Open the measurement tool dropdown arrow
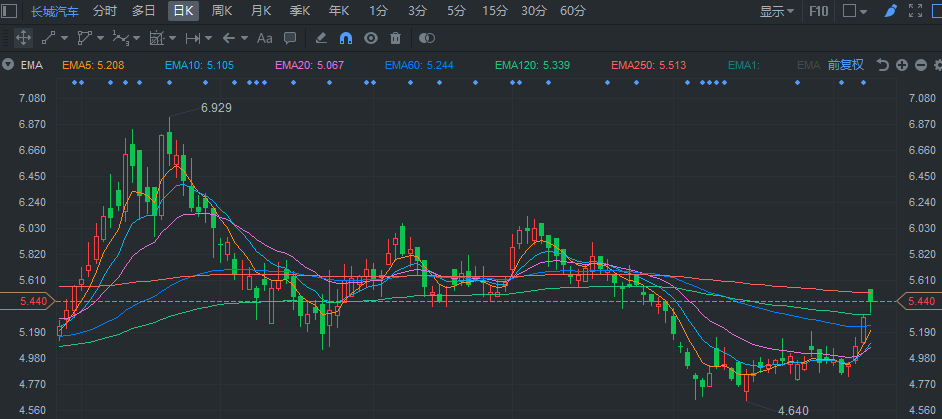942x419 pixels. [x=172, y=38]
